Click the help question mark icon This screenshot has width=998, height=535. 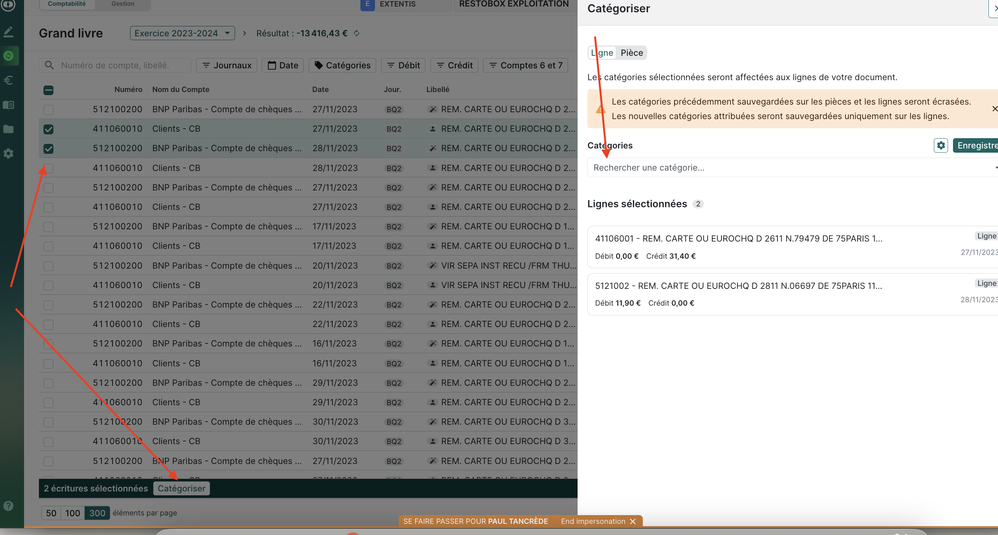click(x=9, y=506)
